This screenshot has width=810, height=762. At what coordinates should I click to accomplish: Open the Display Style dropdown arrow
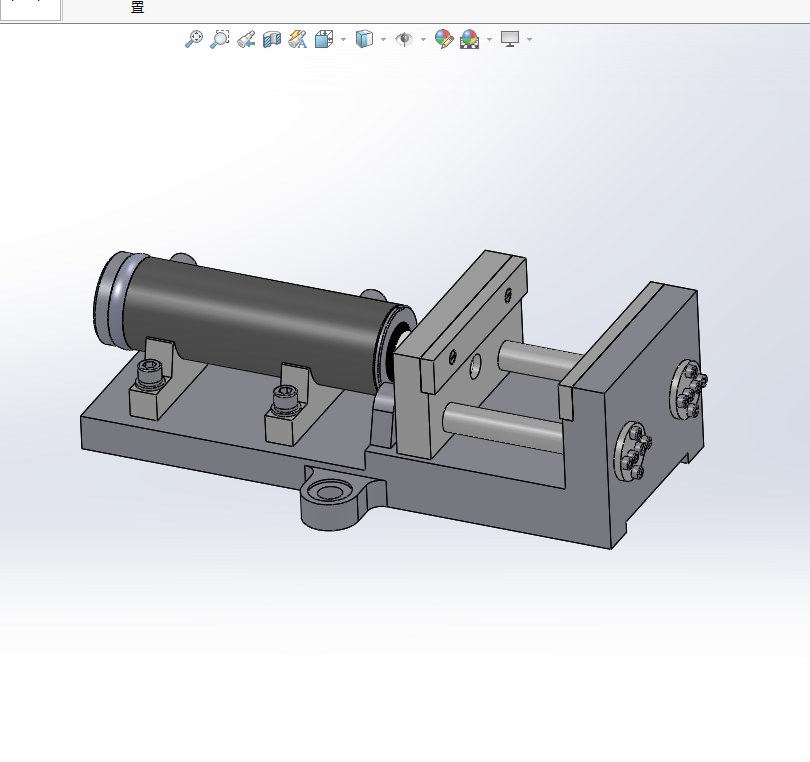383,39
